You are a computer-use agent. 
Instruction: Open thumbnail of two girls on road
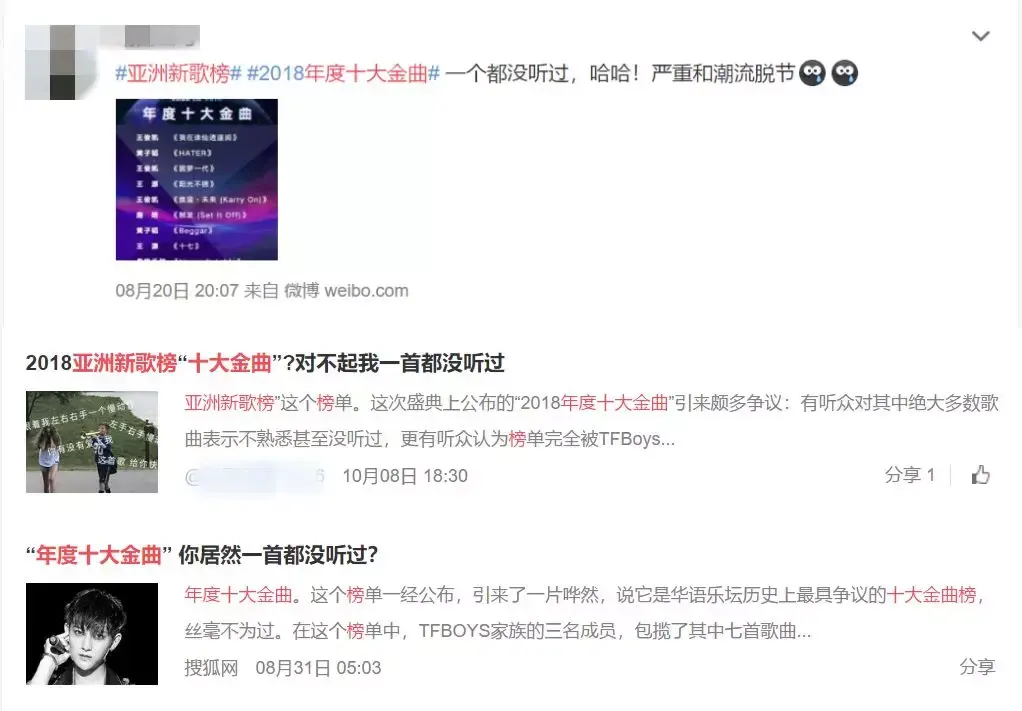point(92,442)
